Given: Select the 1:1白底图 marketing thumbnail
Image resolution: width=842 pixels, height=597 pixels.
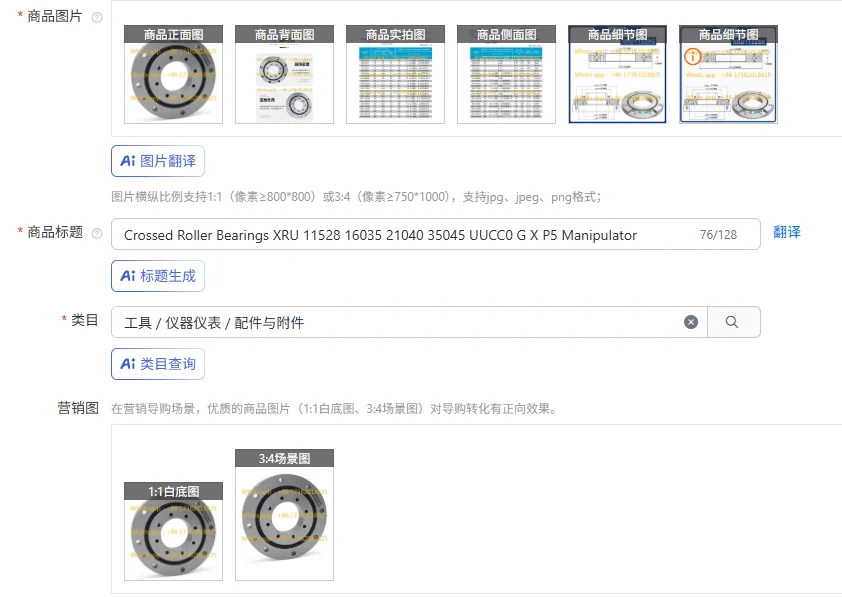Looking at the screenshot, I should click(x=173, y=532).
